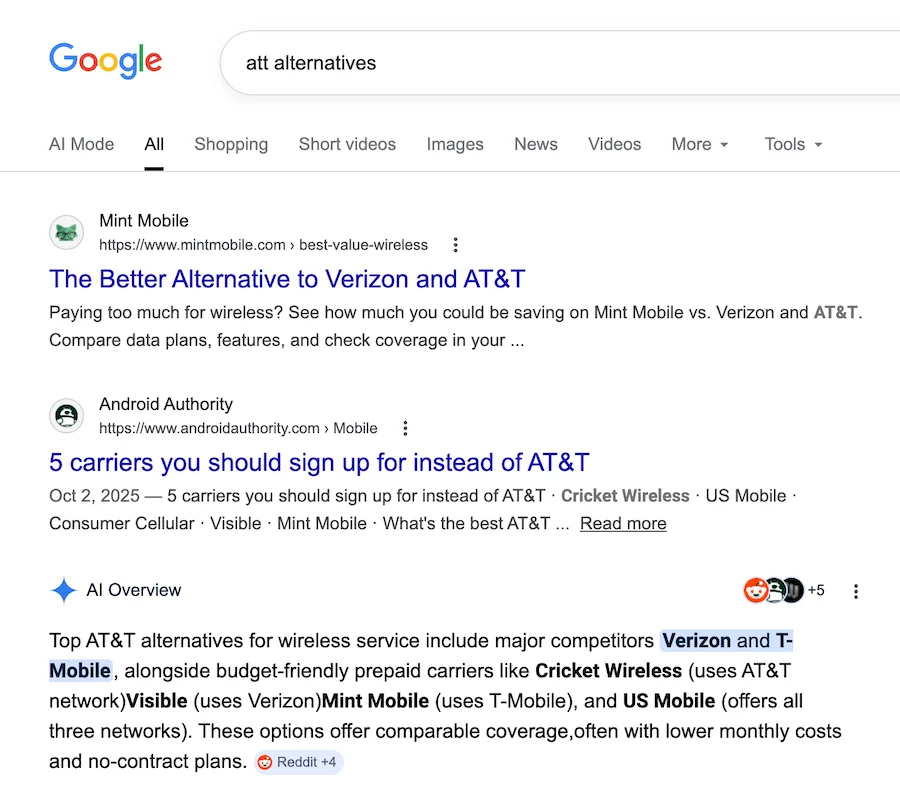This screenshot has width=900, height=790.
Task: Open the Mint Mobile site favicon
Action: (x=66, y=232)
